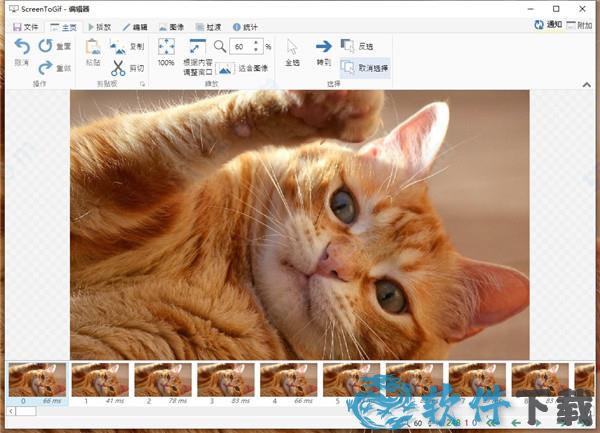Click the Copy (复制) icon
This screenshot has width=600, height=433.
click(x=118, y=46)
